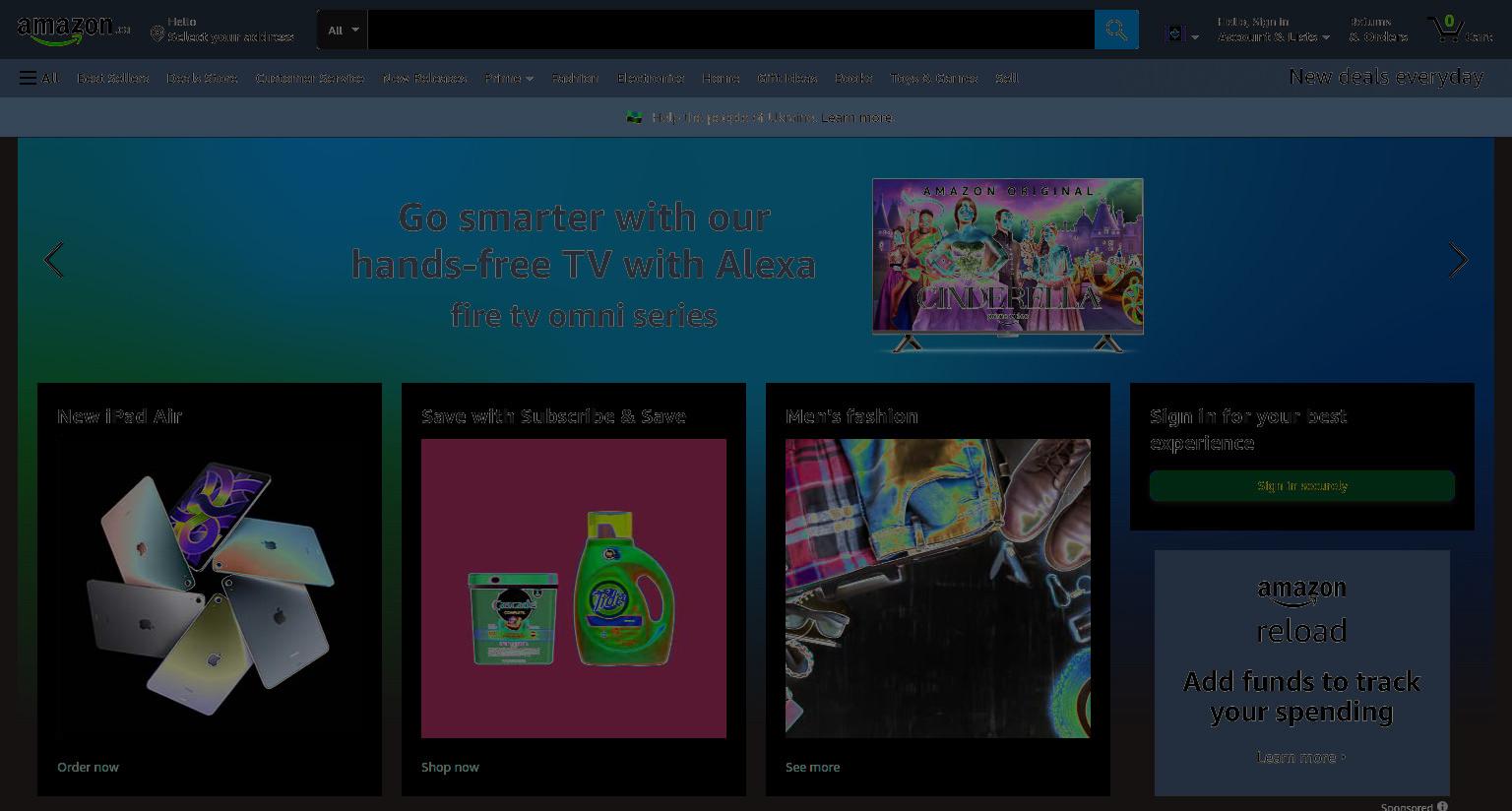
Task: Open the Tide detergent Subscribe & Save image
Action: [574, 589]
